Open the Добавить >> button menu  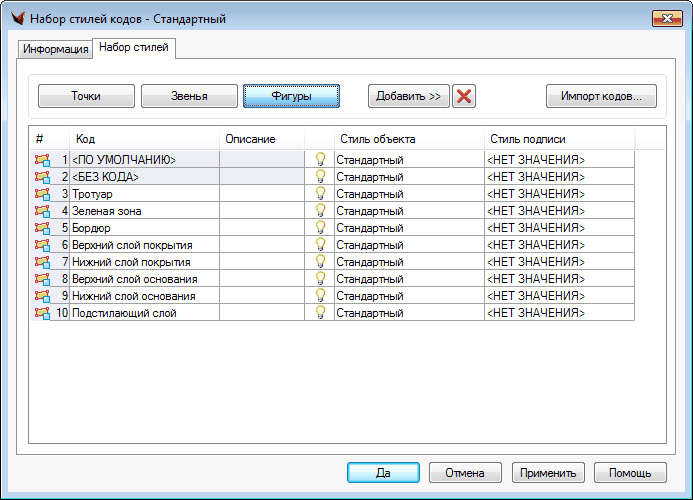[409, 96]
